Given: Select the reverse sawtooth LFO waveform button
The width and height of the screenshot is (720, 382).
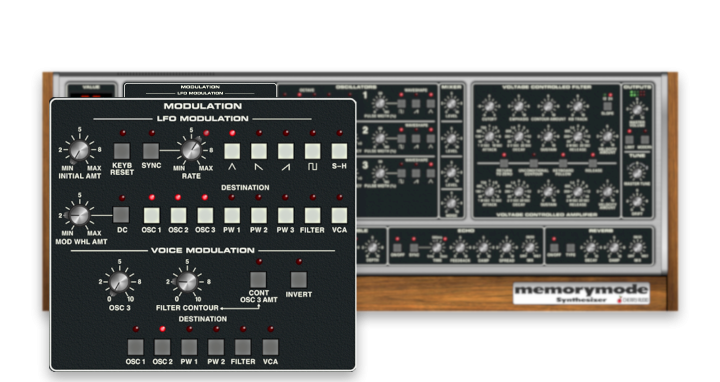Looking at the screenshot, I should tap(259, 151).
